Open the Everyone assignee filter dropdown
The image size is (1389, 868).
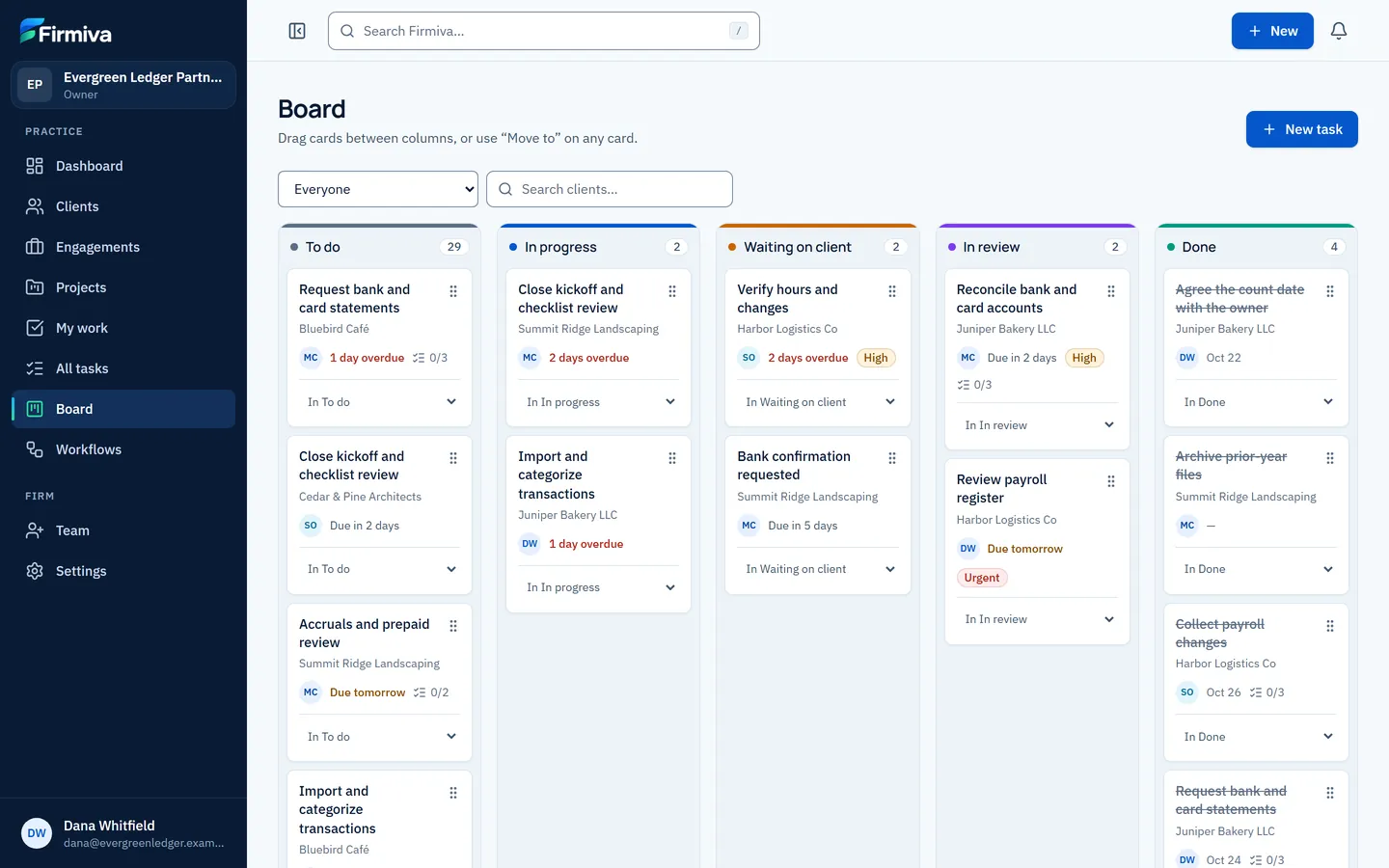click(378, 189)
